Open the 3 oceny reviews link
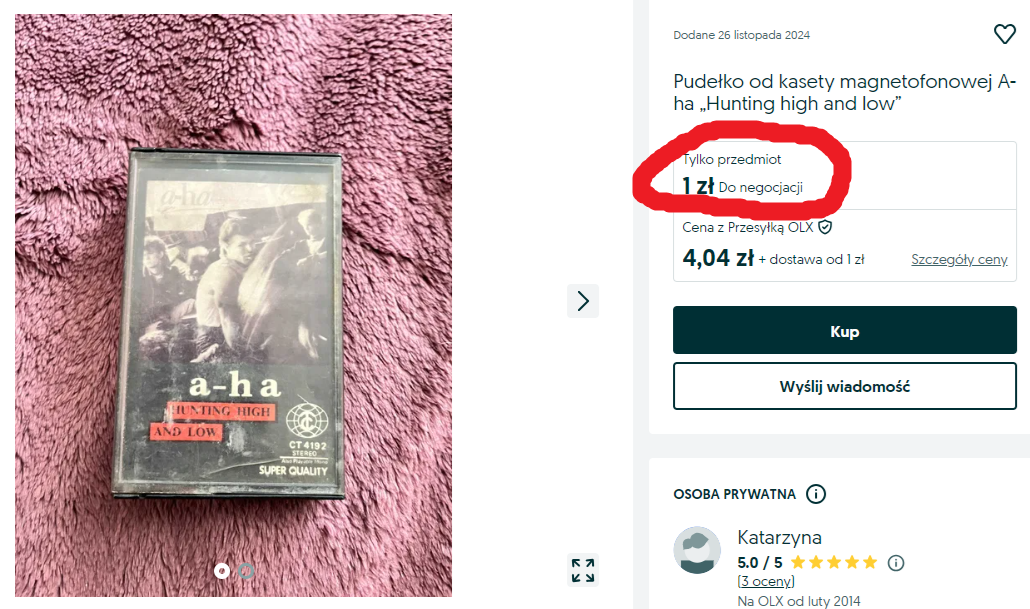This screenshot has height=609, width=1030. point(766,581)
